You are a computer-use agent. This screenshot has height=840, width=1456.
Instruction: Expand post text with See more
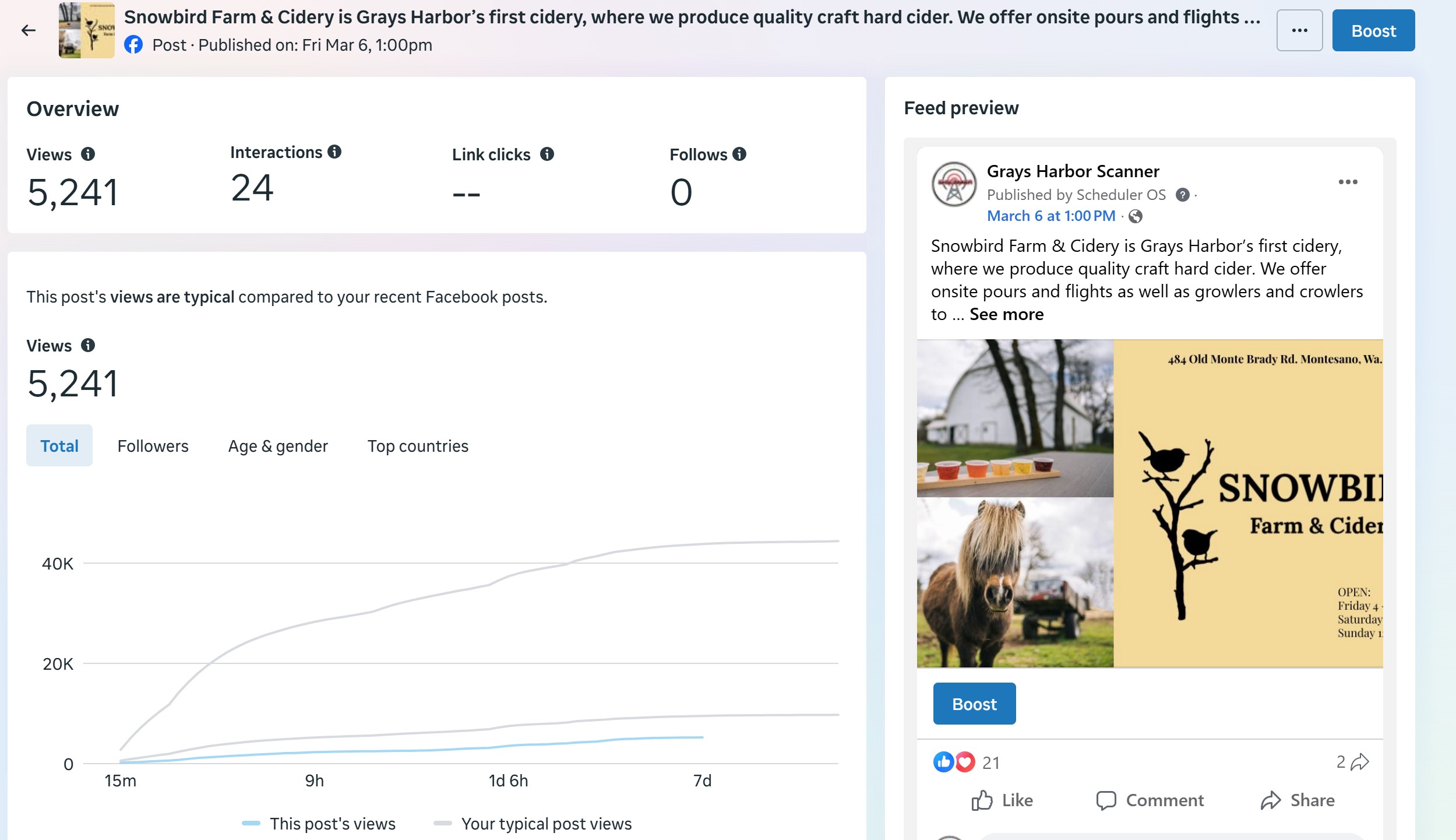point(1006,314)
